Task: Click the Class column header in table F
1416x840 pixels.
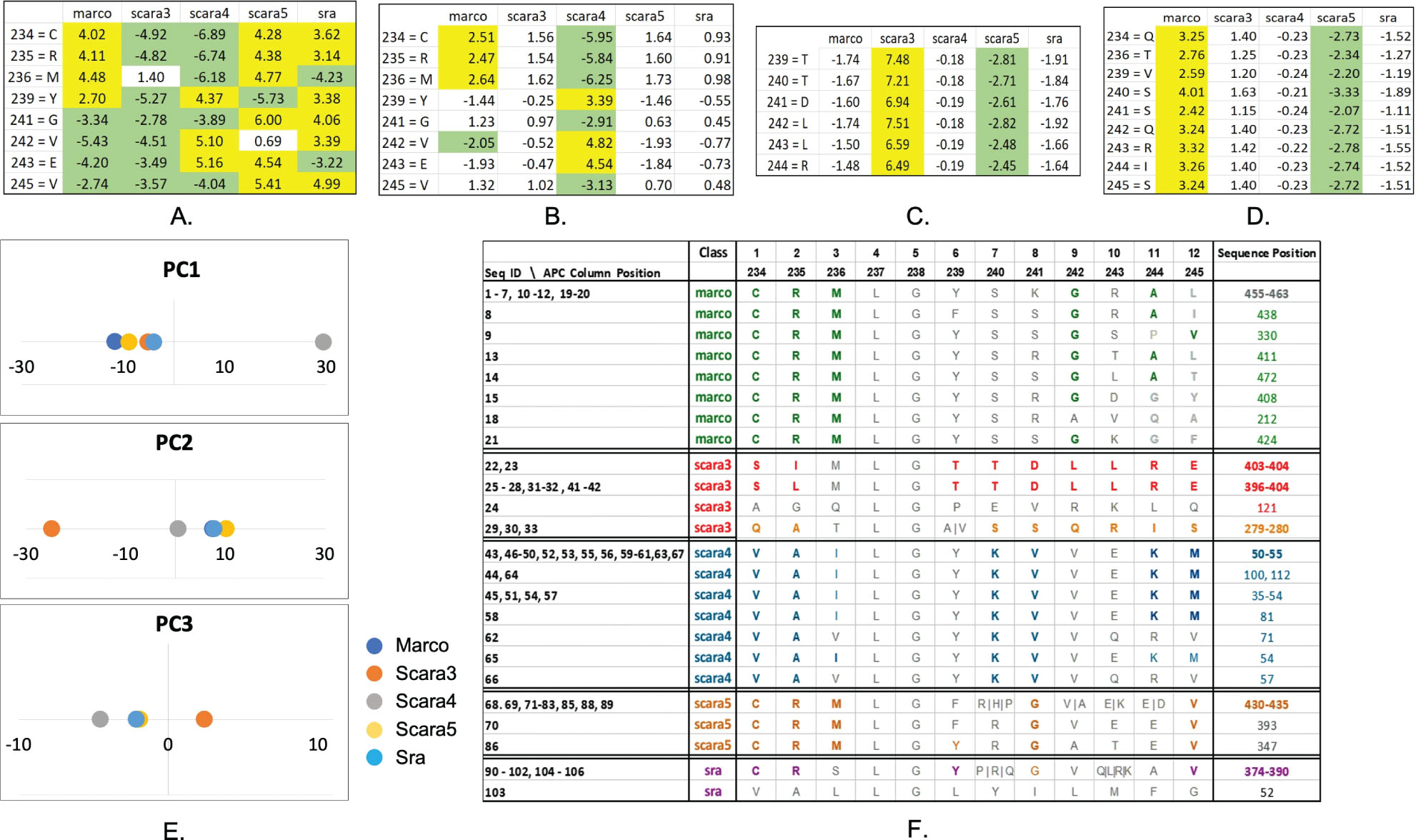Action: coord(712,253)
